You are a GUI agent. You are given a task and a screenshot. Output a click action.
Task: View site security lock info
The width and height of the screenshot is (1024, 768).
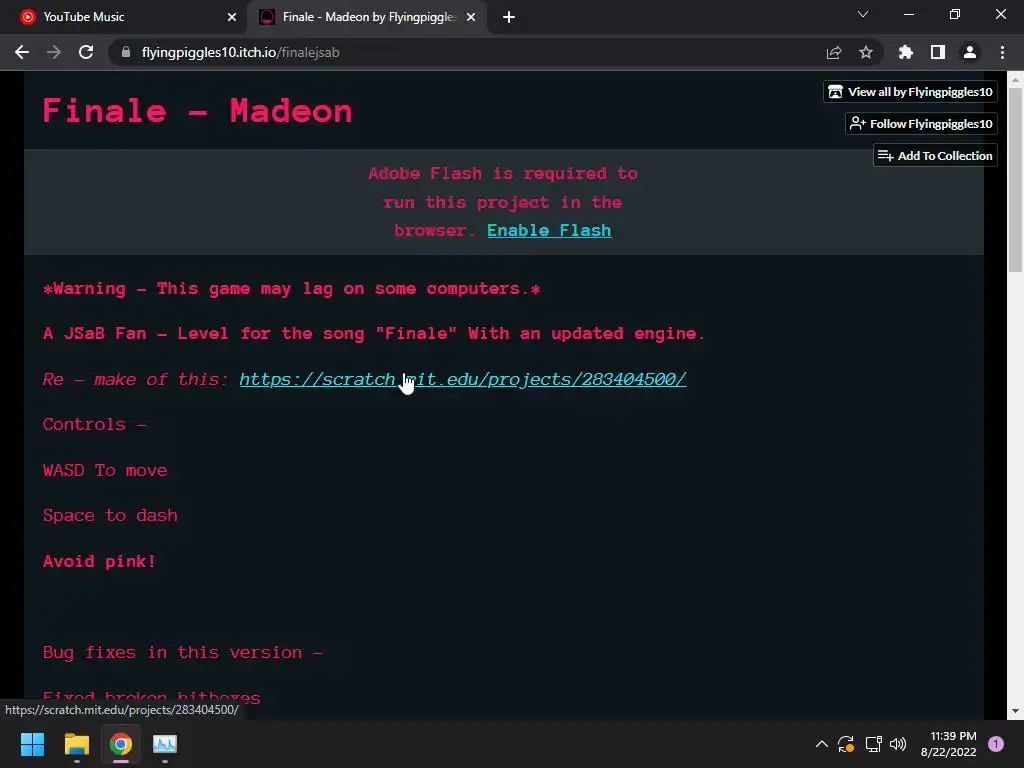pos(126,52)
